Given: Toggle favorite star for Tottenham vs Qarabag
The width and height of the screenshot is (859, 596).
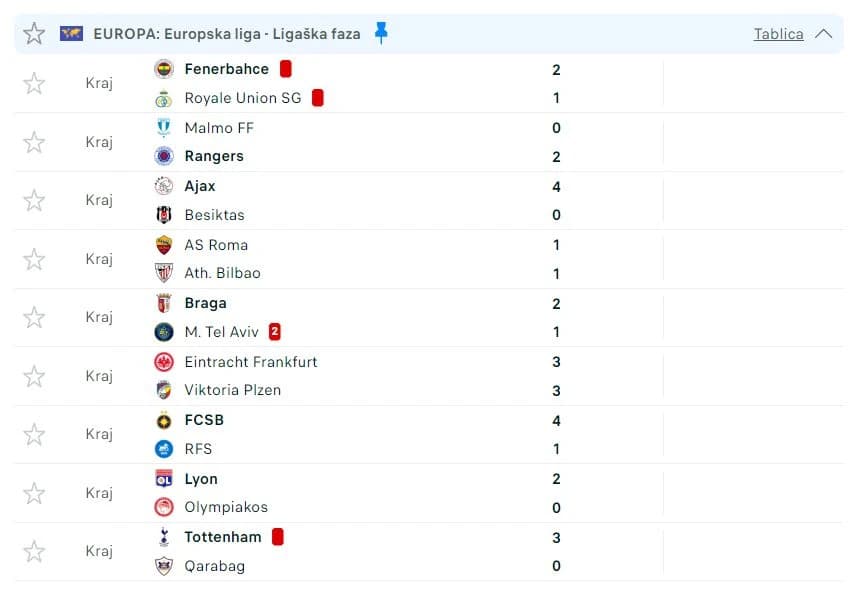Looking at the screenshot, I should click(x=34, y=552).
